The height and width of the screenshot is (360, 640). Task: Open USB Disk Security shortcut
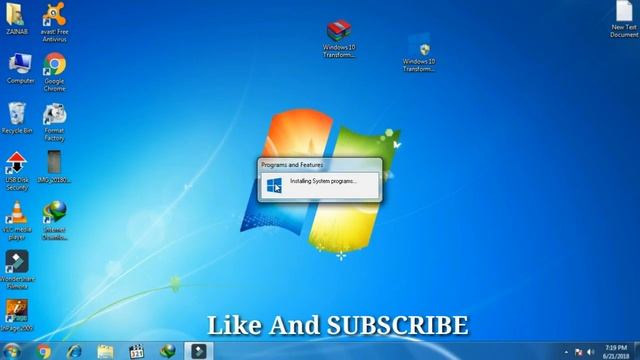[x=16, y=171]
